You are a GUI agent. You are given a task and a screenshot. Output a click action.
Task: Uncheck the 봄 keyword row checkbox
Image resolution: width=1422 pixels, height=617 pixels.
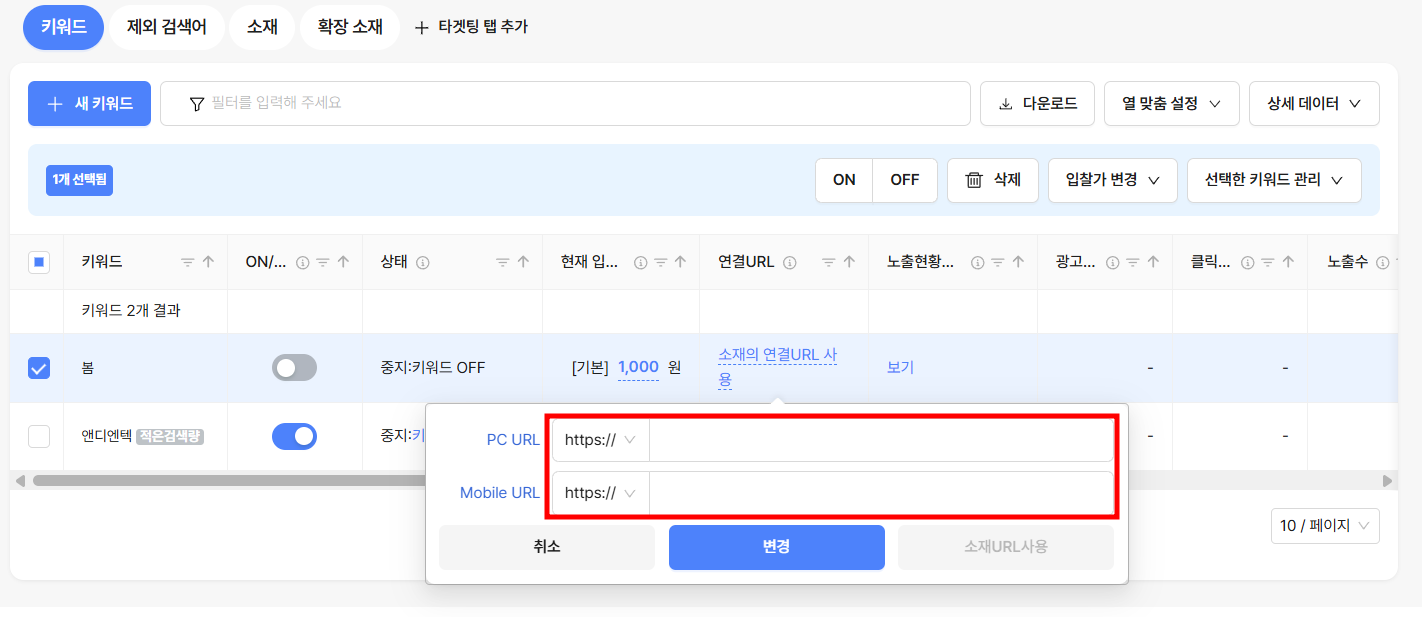pos(38,368)
